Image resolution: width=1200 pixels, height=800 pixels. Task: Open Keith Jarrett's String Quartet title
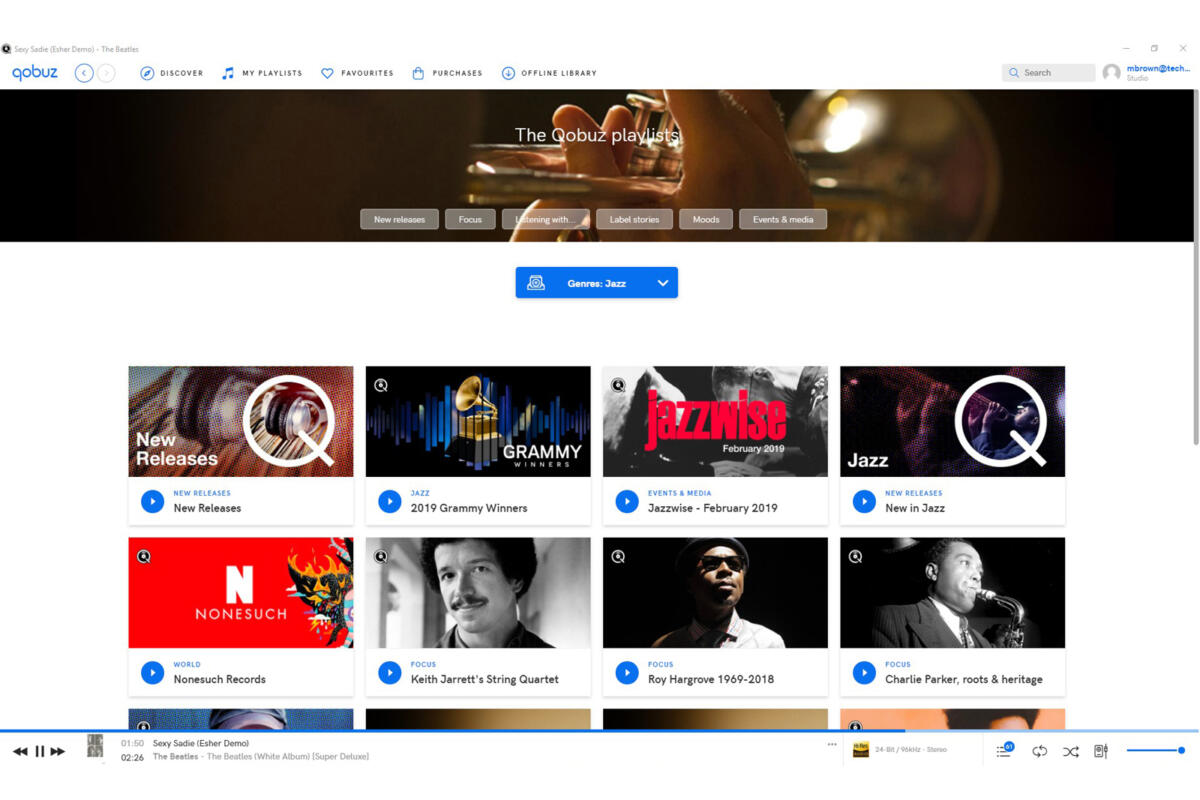coord(485,679)
